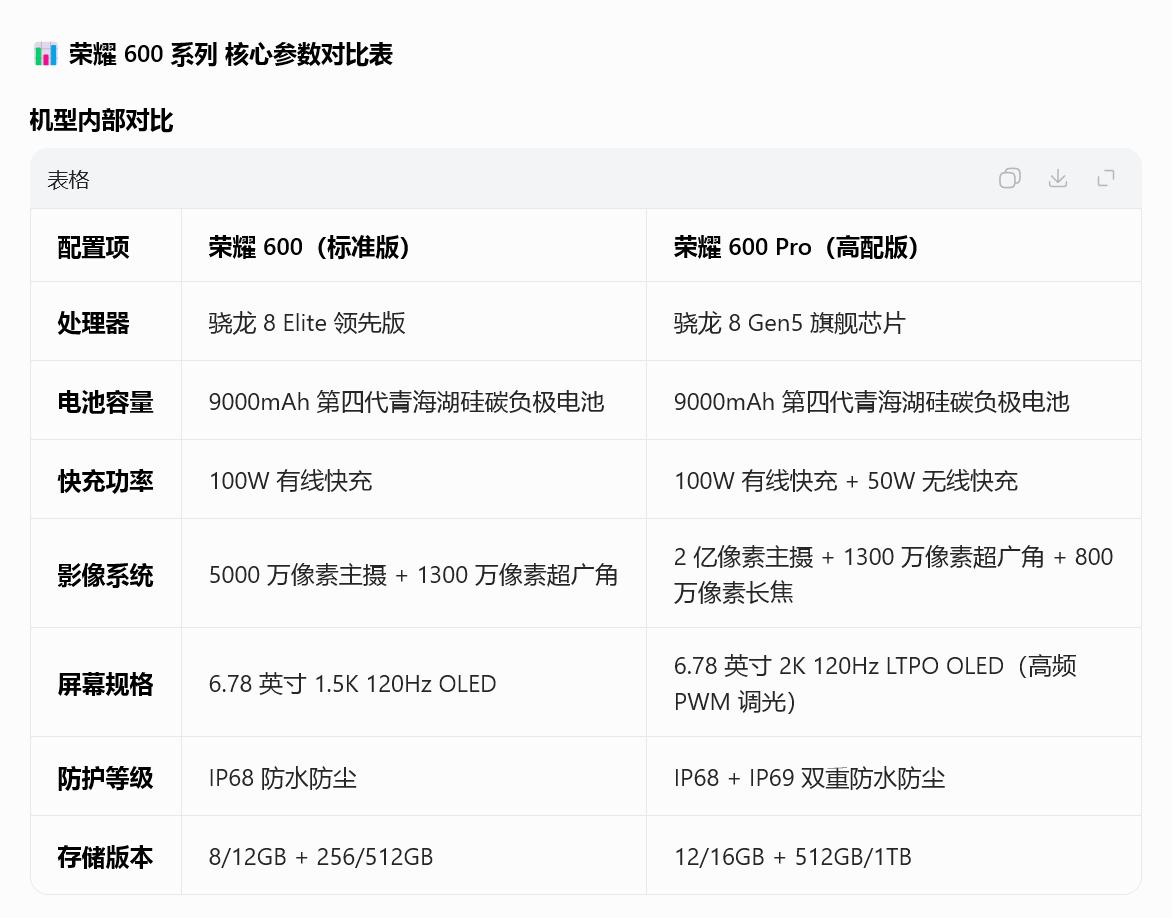
Task: Click the cell starting with 2 亿像素主摄
Action: pyautogui.click(x=893, y=575)
